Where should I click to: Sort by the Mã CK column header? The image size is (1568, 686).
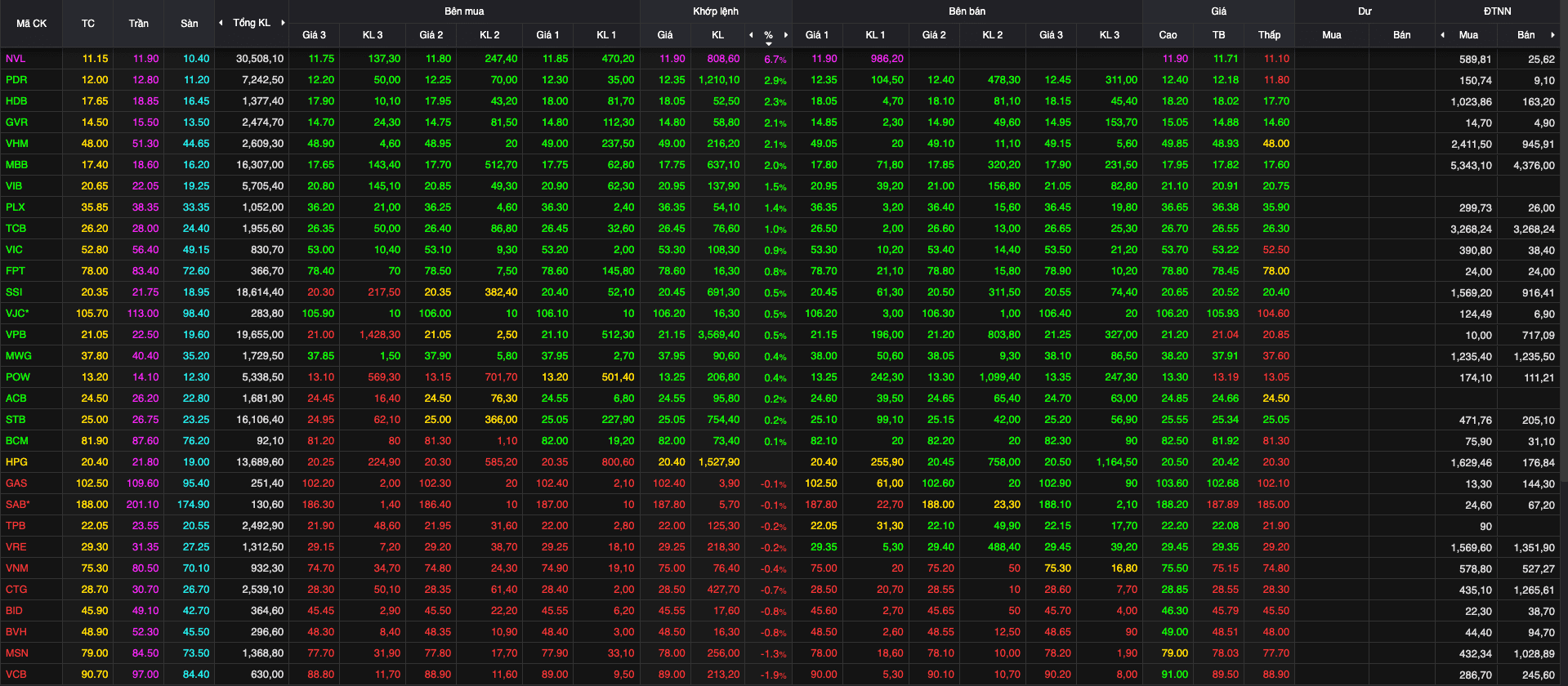(x=31, y=24)
